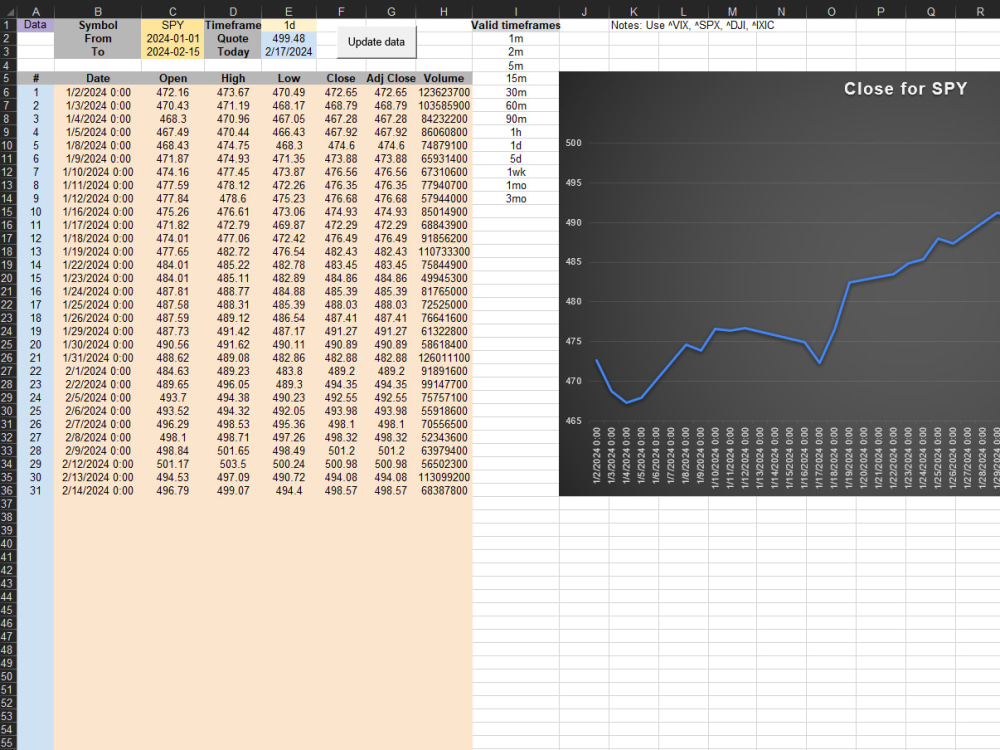
Task: Click the Open value 501.17
Action: [173, 464]
